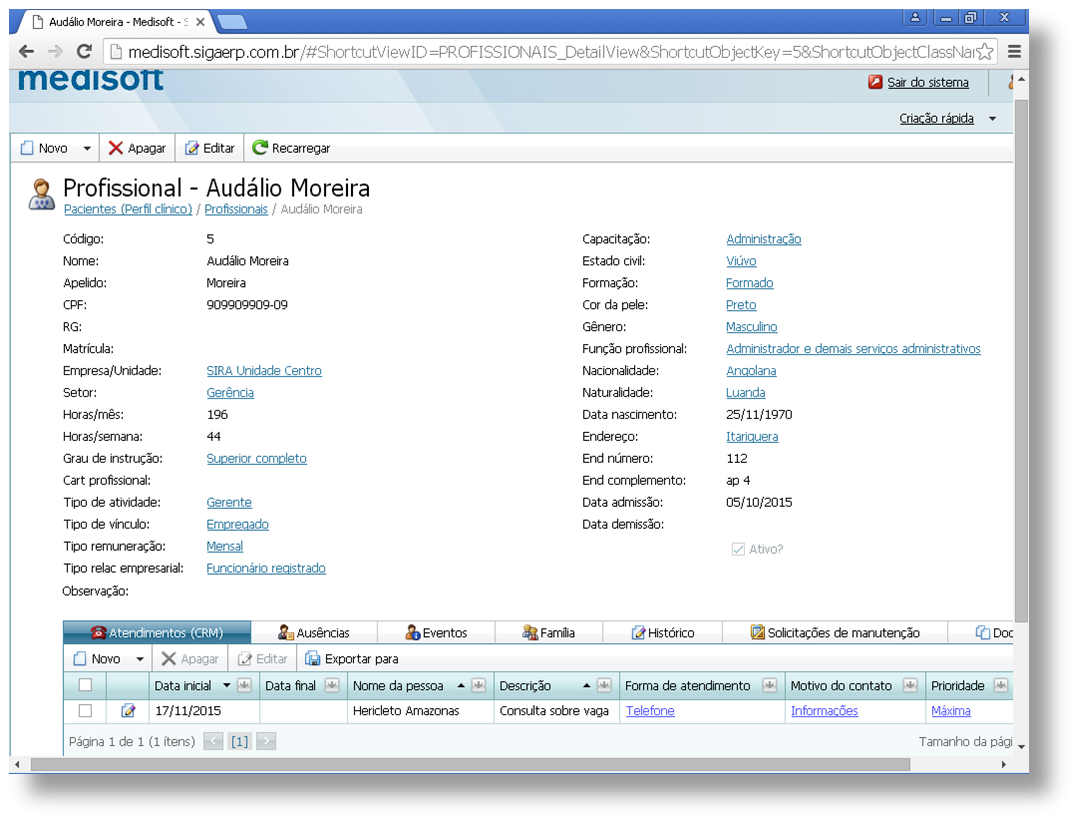Switch to the Eventos tab

tap(437, 633)
